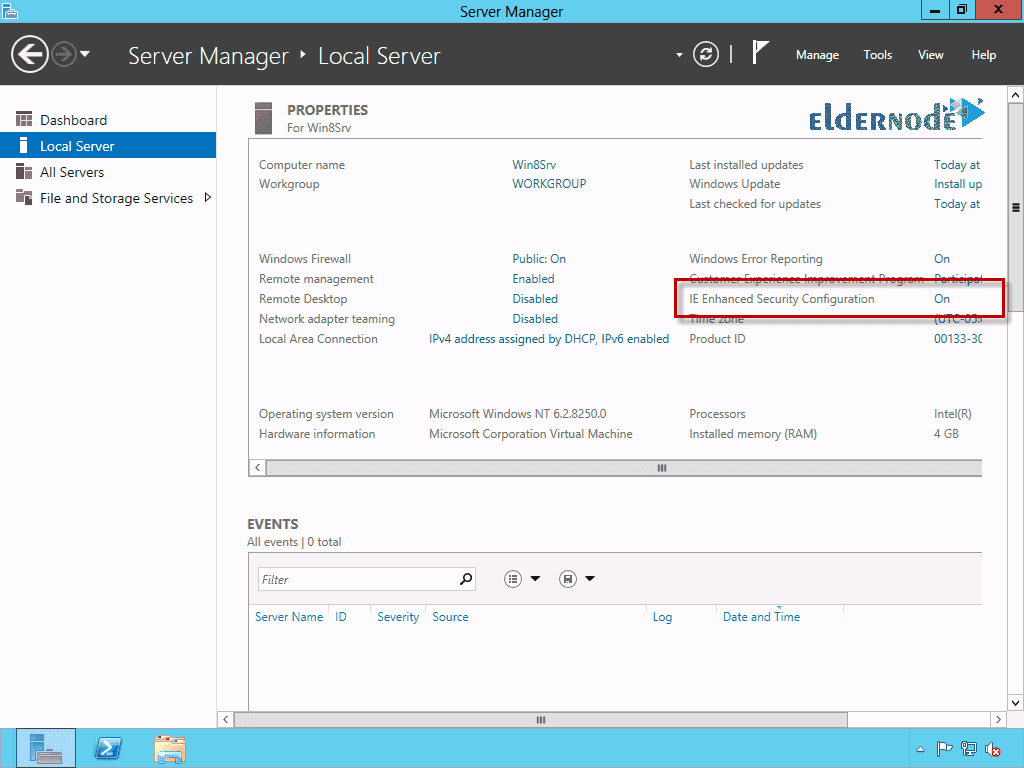This screenshot has width=1024, height=768.
Task: Open the Help menu
Action: [x=983, y=55]
